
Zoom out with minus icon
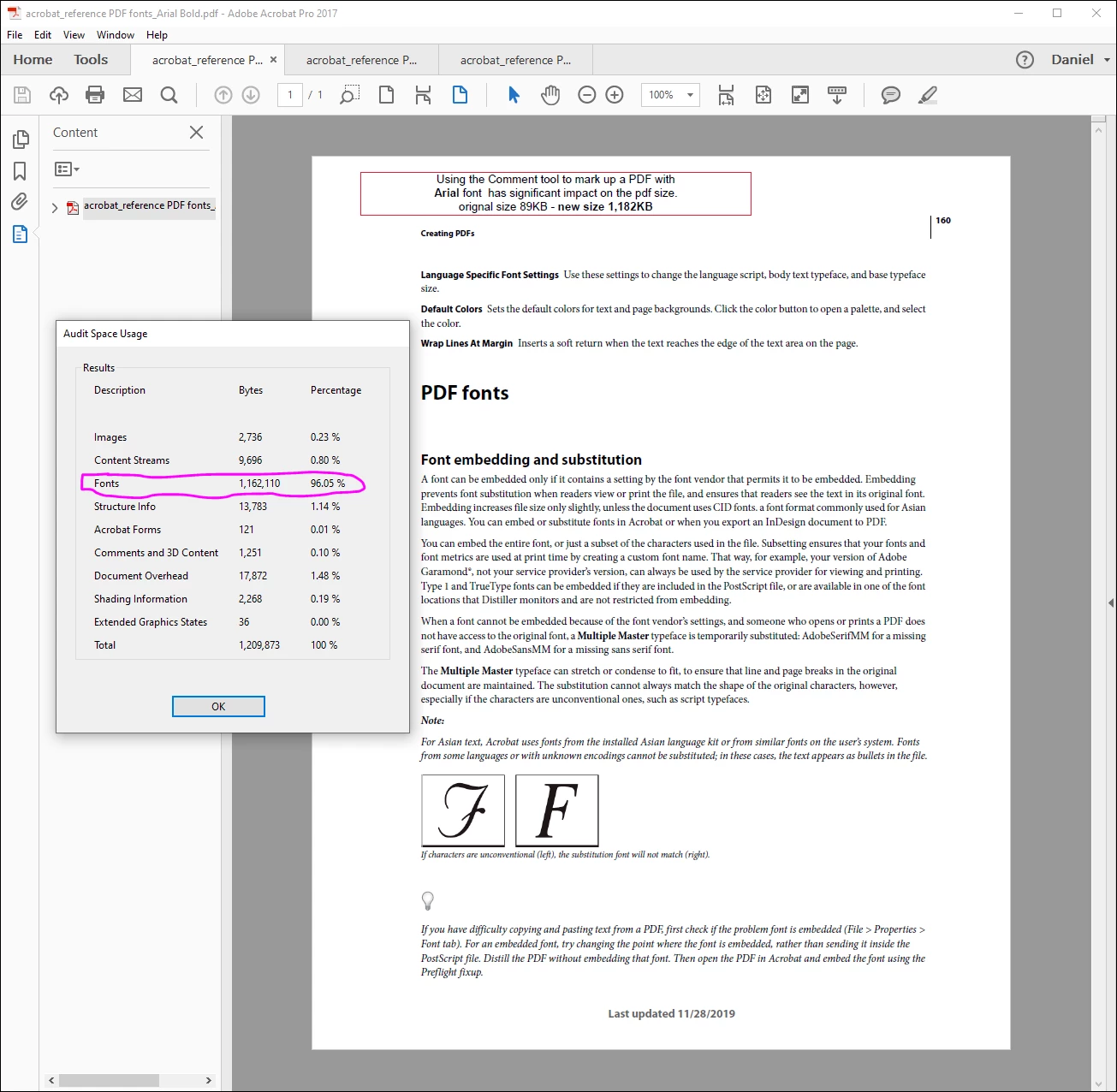point(587,95)
